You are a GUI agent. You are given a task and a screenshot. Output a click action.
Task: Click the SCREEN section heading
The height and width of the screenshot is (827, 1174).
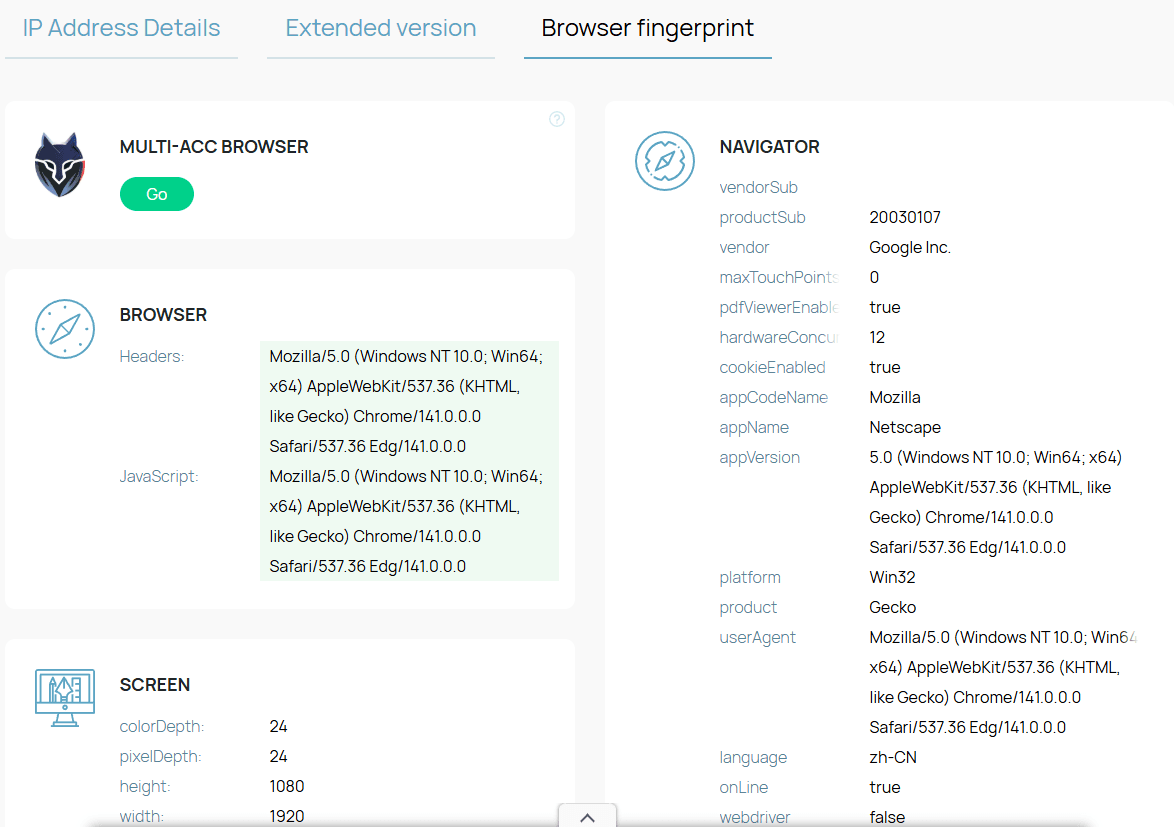[155, 685]
